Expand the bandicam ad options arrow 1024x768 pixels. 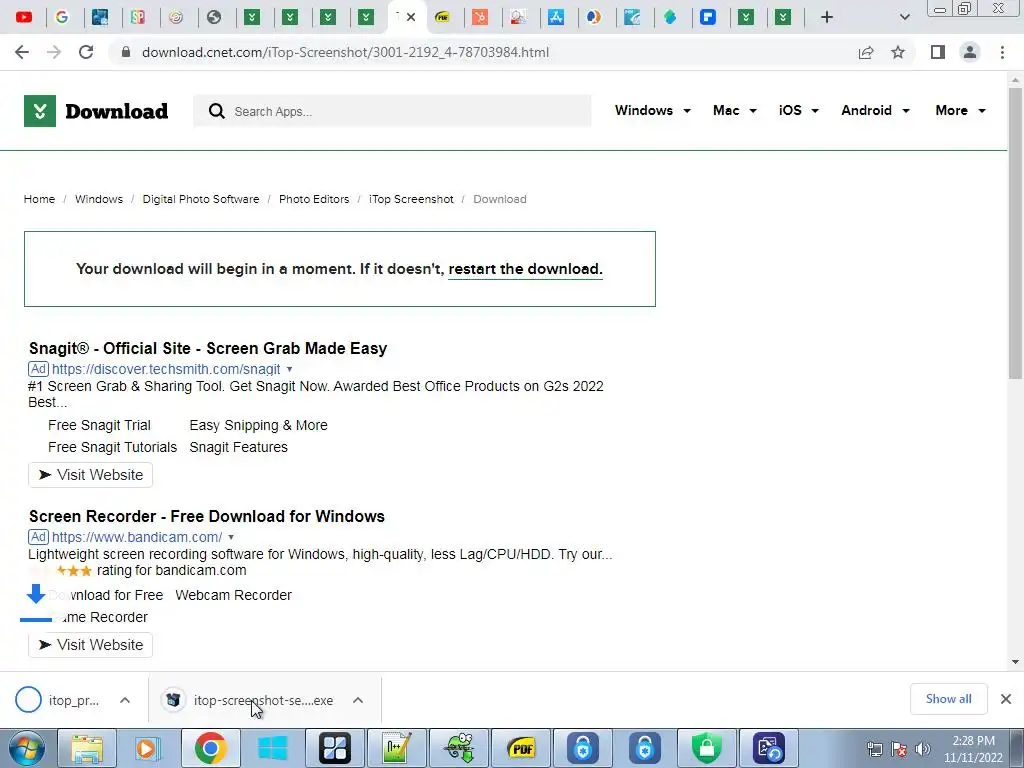pos(231,537)
